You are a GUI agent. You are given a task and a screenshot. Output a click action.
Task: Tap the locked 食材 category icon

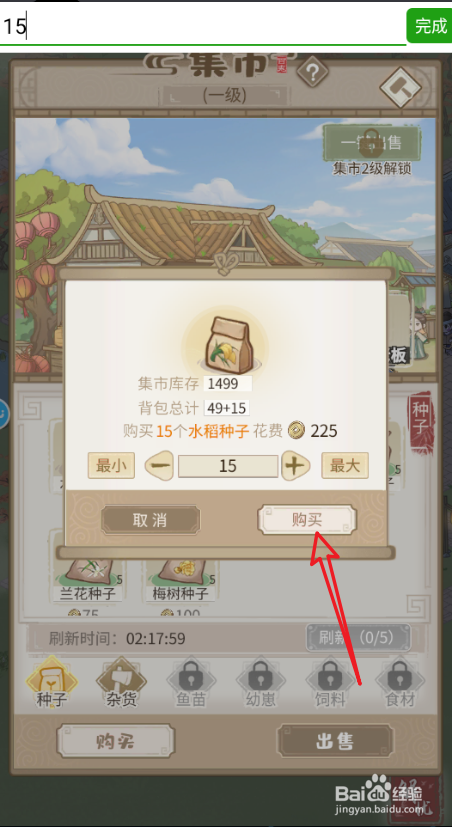pyautogui.click(x=400, y=682)
